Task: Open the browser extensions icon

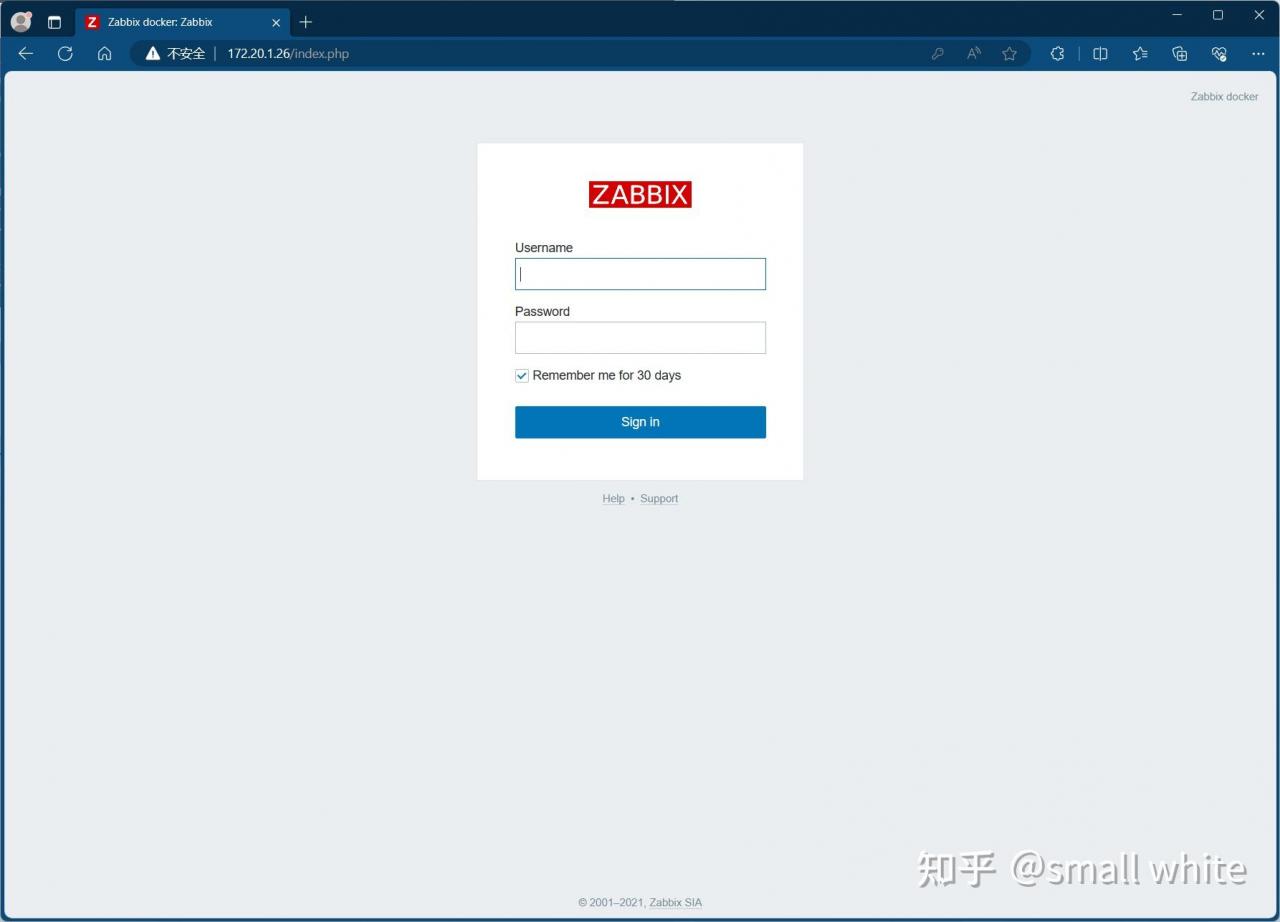Action: point(1057,54)
